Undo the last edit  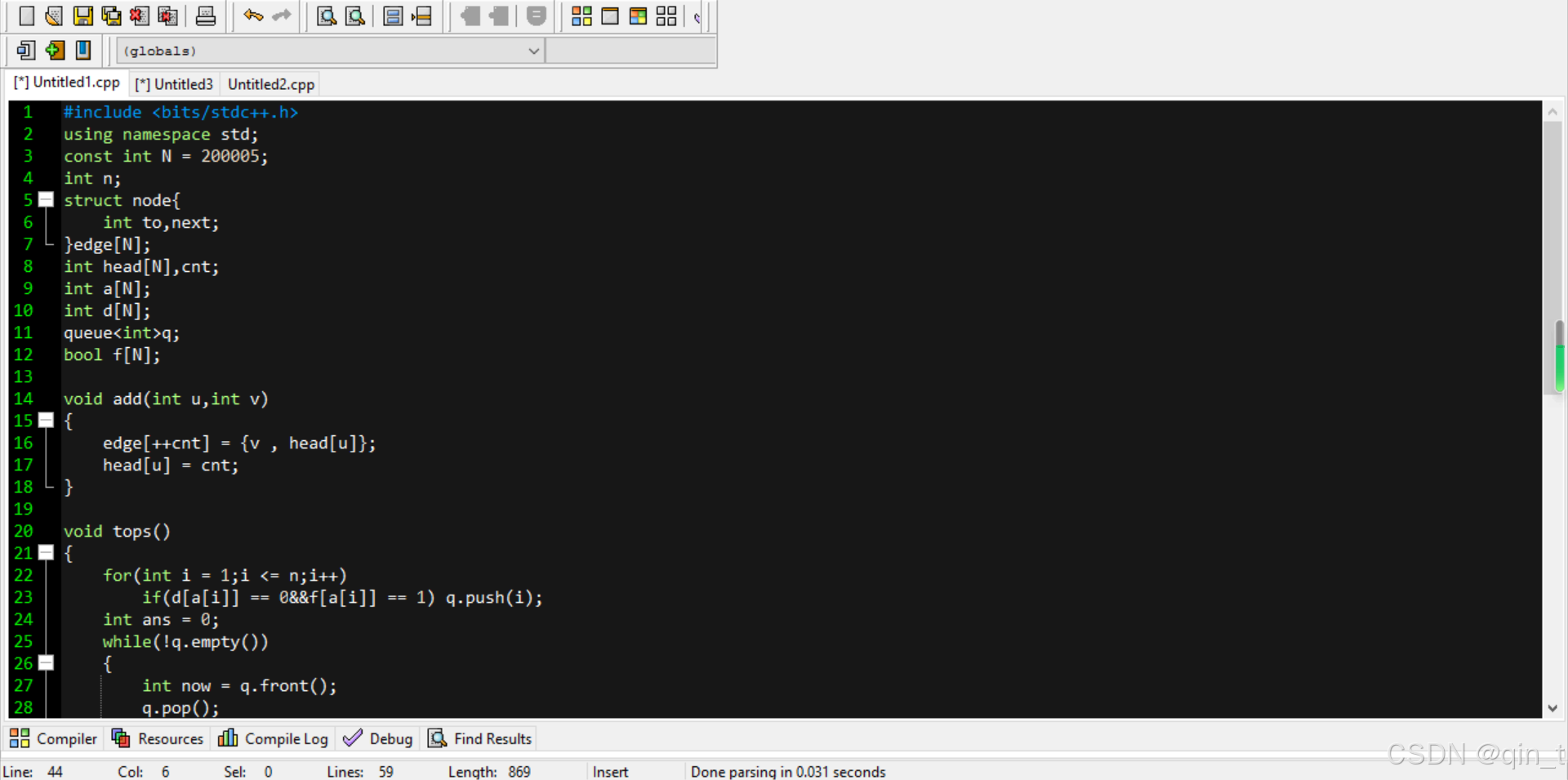[x=253, y=16]
